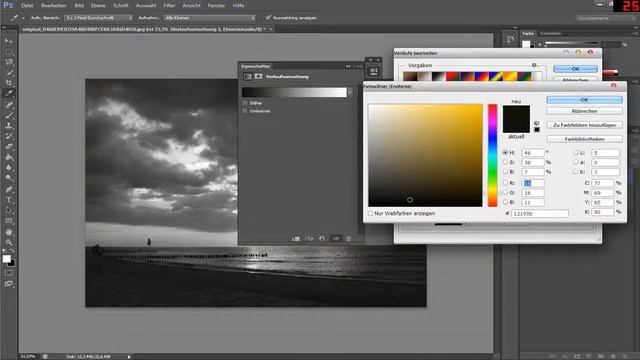The image size is (640, 360).
Task: Select the History Brush tool
Action: tap(9, 136)
